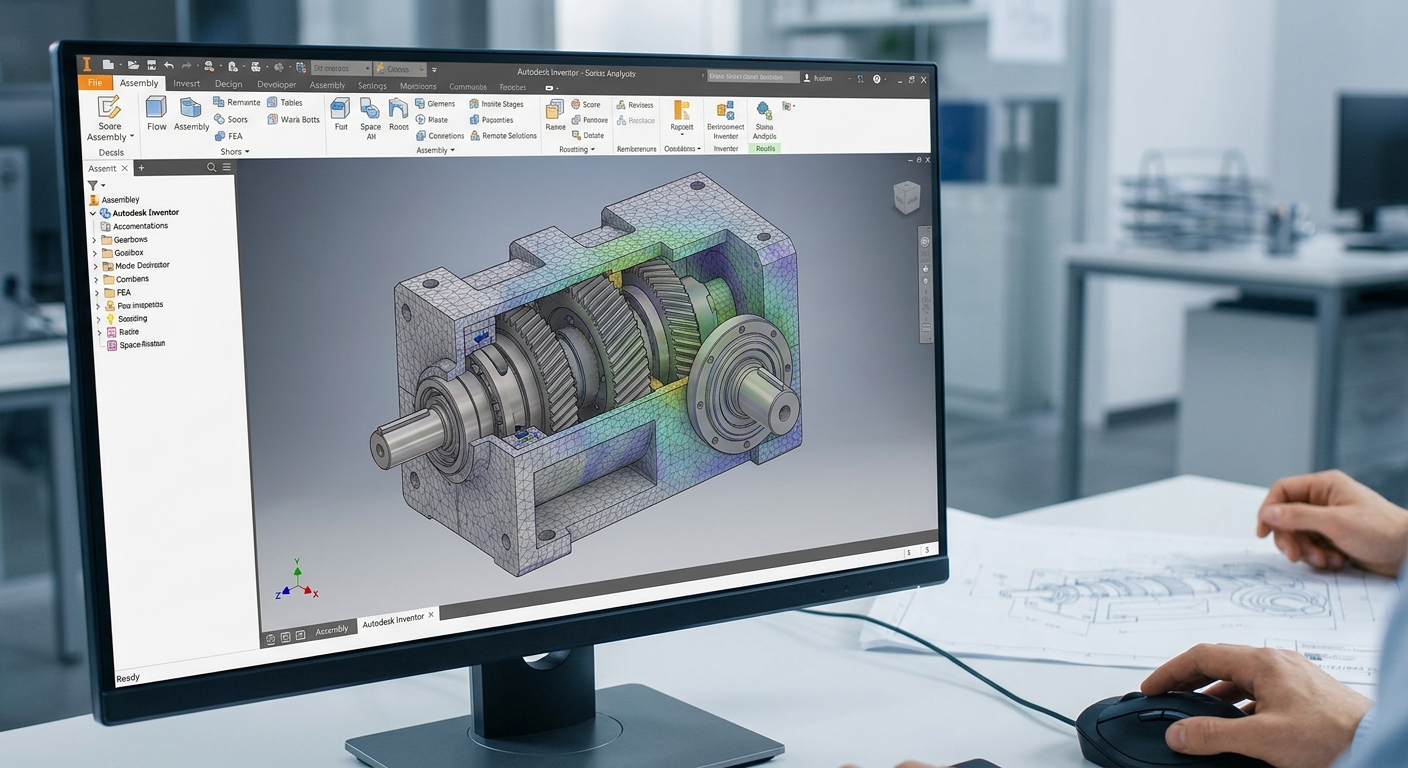Open the File menu tab
The image size is (1408, 768).
[95, 83]
